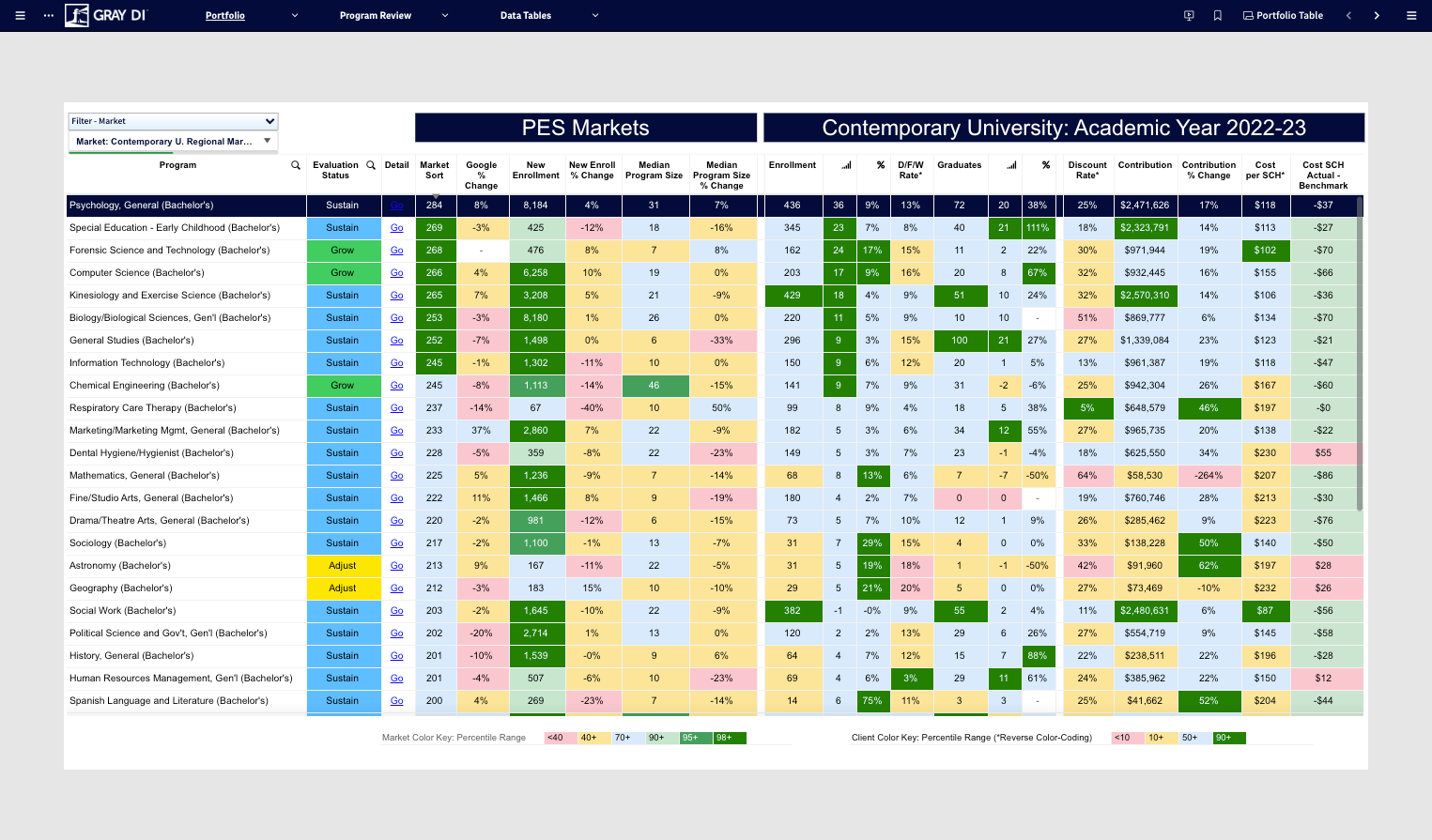Click the Cost per SCH column header

1265,170
